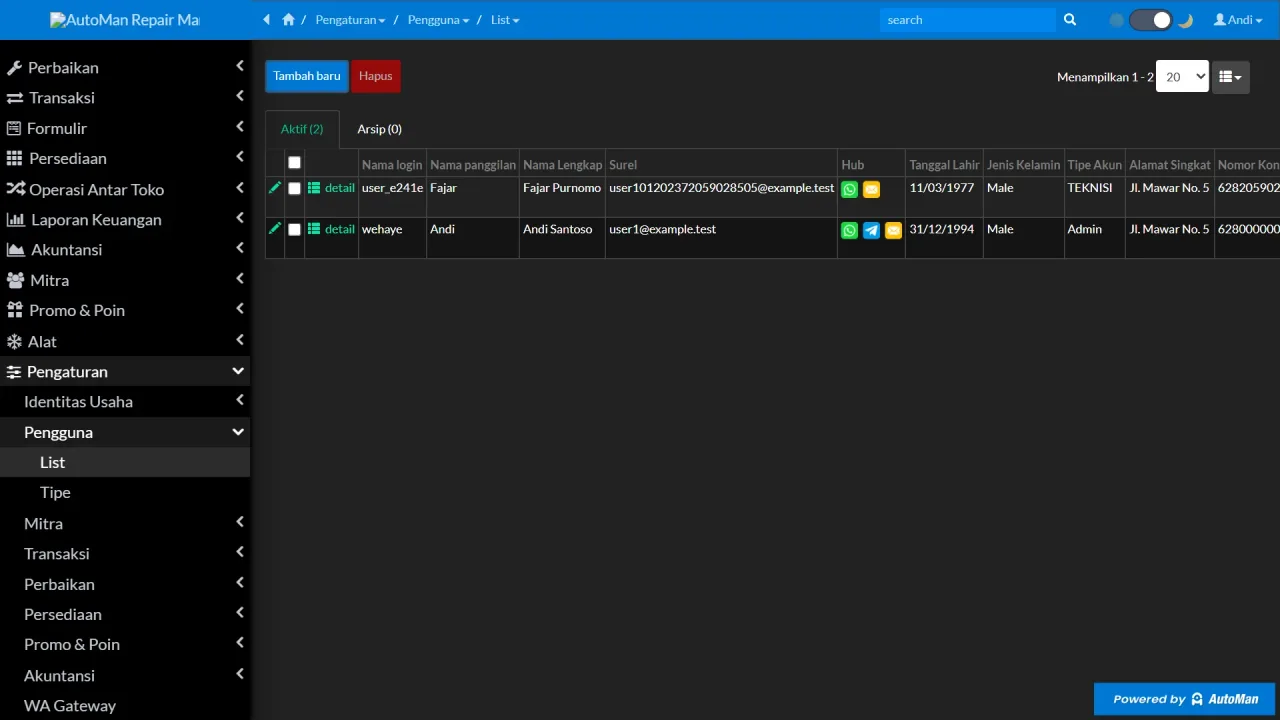The height and width of the screenshot is (720, 1280).
Task: Click into the search input field
Action: click(x=968, y=20)
